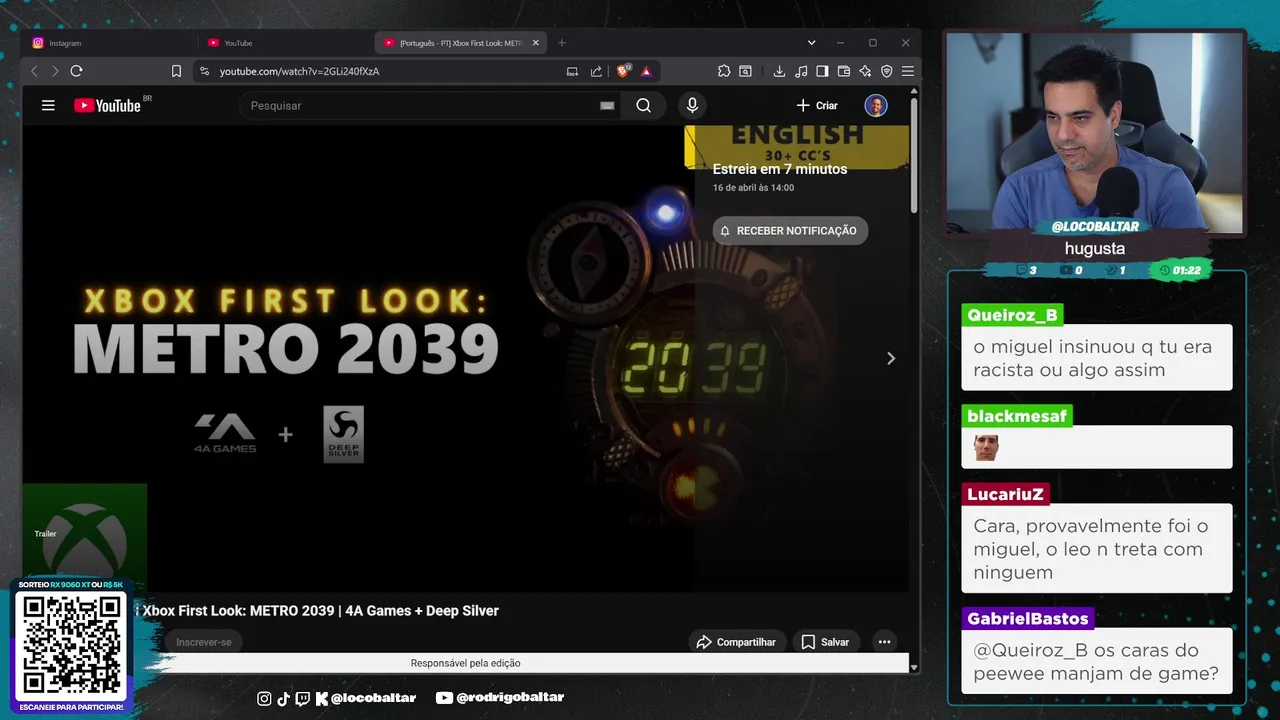1280x720 pixels.
Task: Start voice search with the microphone
Action: coord(692,105)
